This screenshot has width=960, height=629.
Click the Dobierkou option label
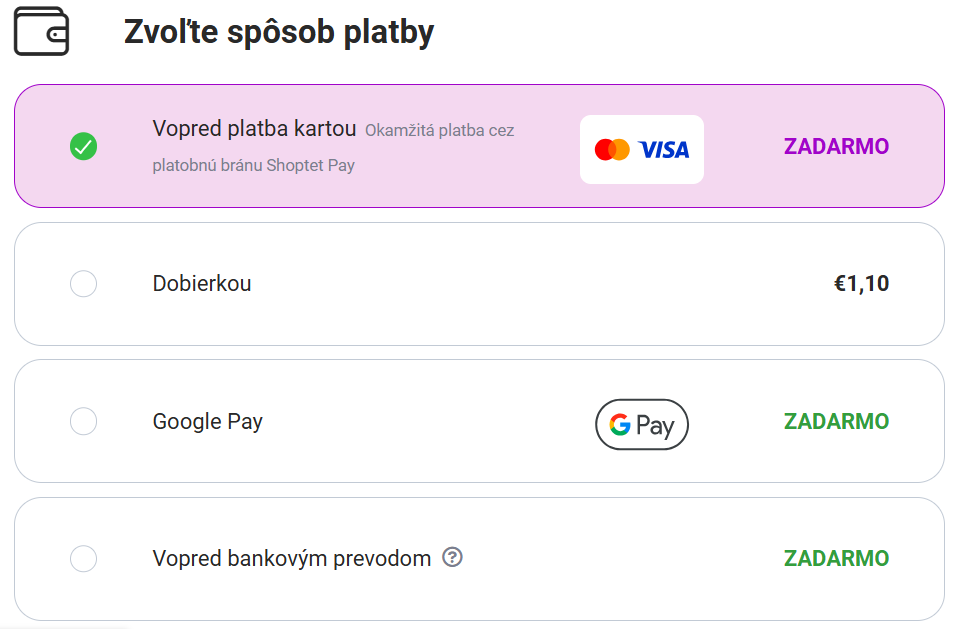(x=202, y=284)
